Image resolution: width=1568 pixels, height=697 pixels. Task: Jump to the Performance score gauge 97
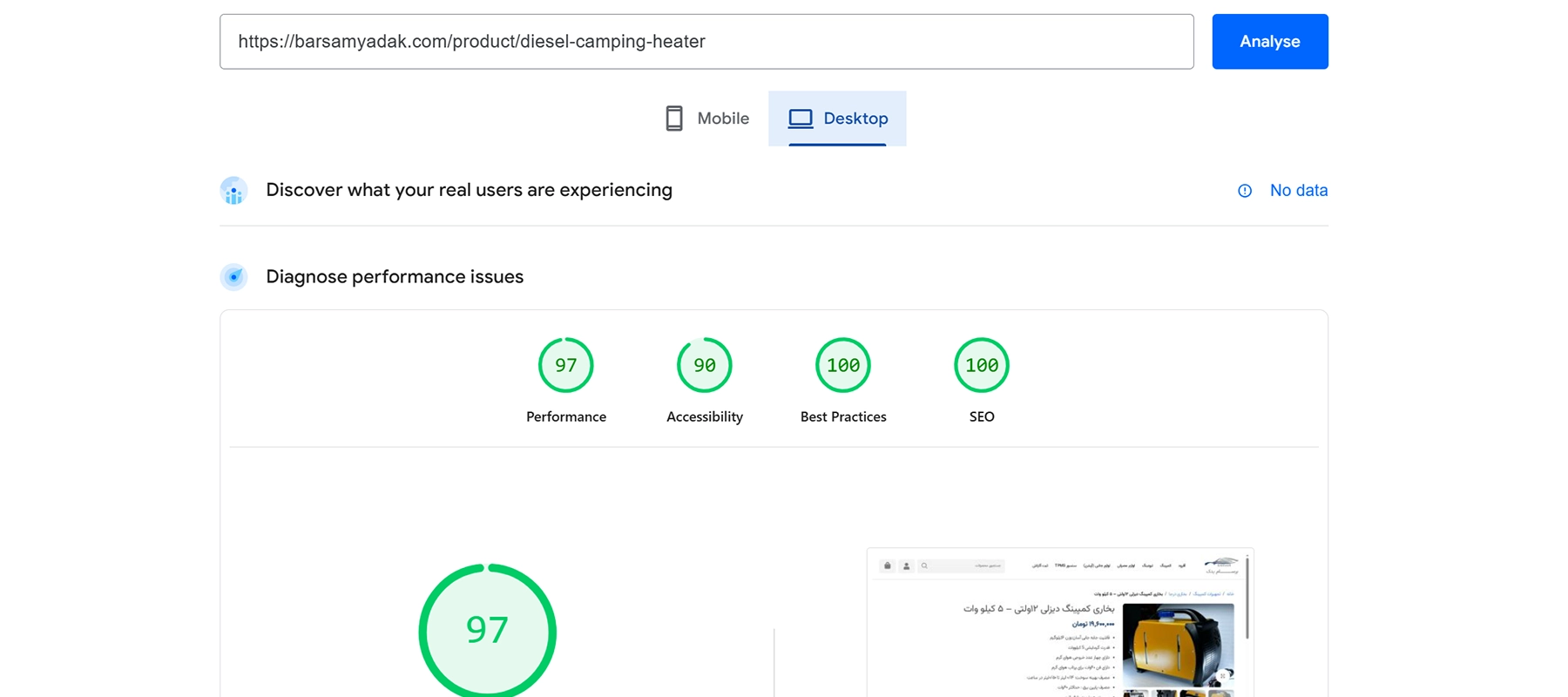[x=566, y=365]
